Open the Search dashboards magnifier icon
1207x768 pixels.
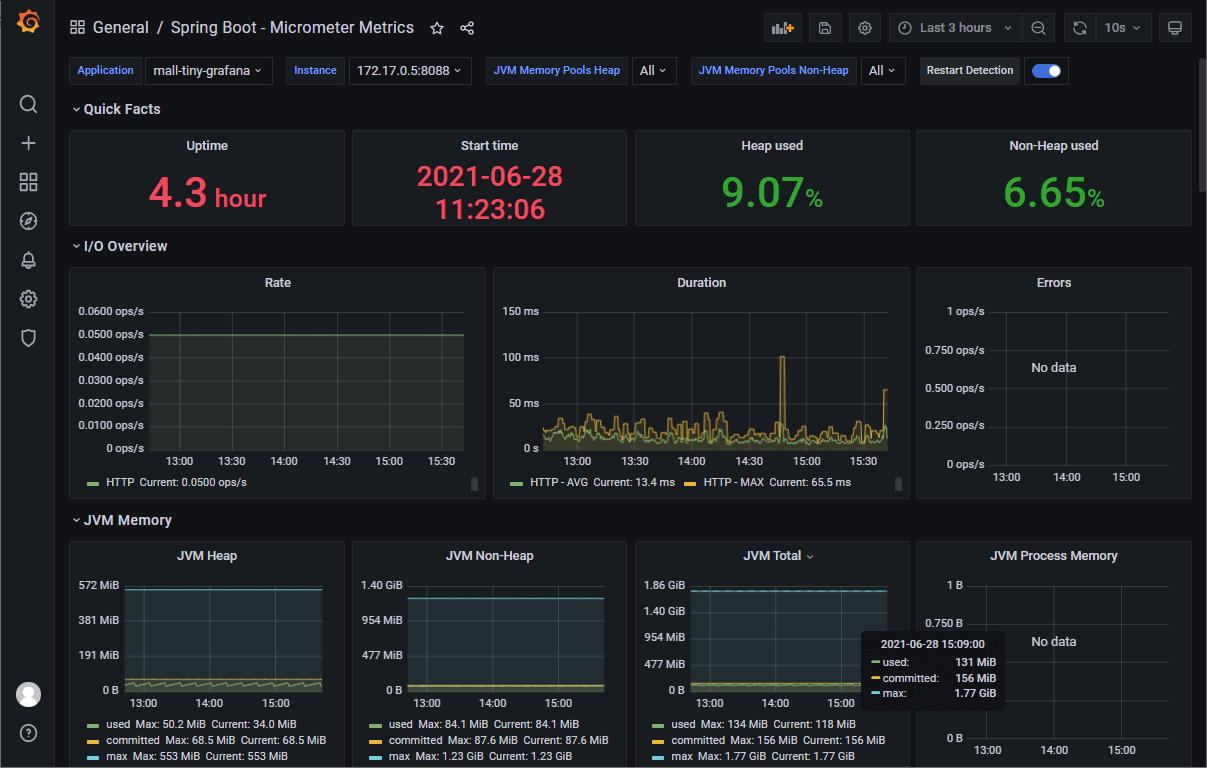[28, 104]
